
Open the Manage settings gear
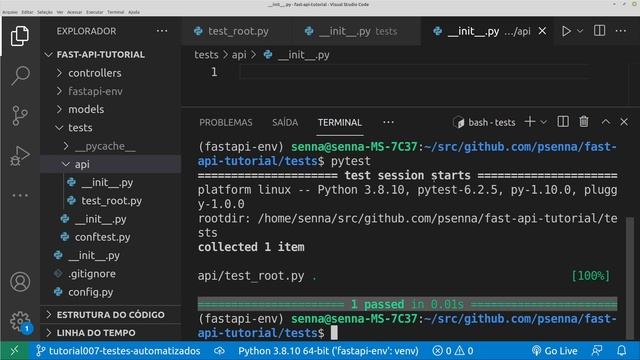[x=20, y=322]
